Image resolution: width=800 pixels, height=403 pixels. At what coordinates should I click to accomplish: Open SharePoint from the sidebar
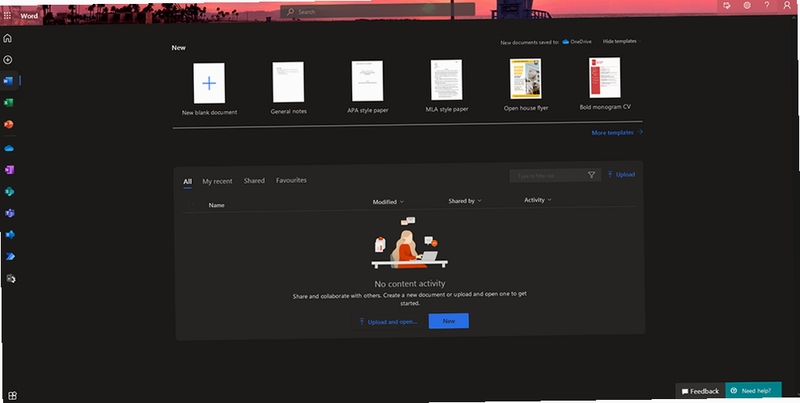pos(9,192)
